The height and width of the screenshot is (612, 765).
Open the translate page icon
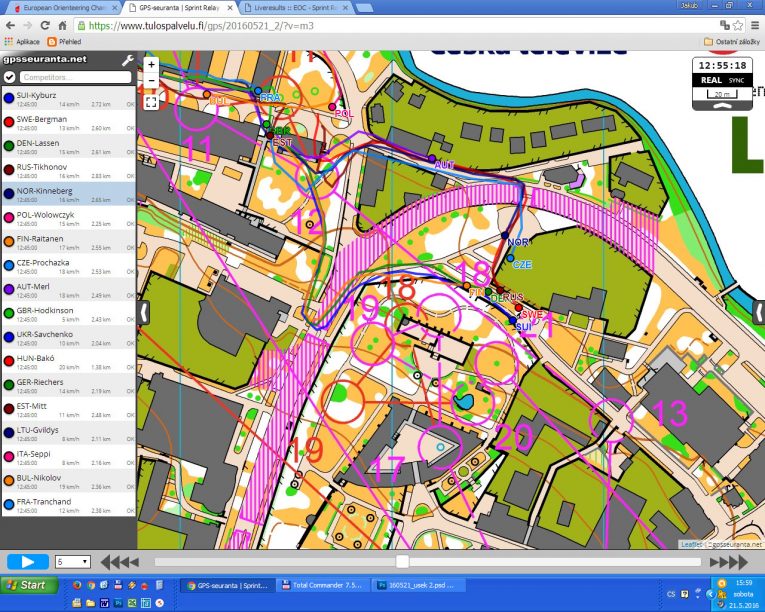coord(725,25)
